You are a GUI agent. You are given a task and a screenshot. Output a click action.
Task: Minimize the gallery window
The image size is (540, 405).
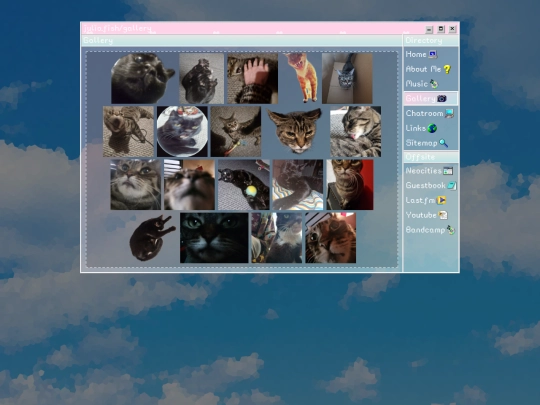tap(429, 29)
